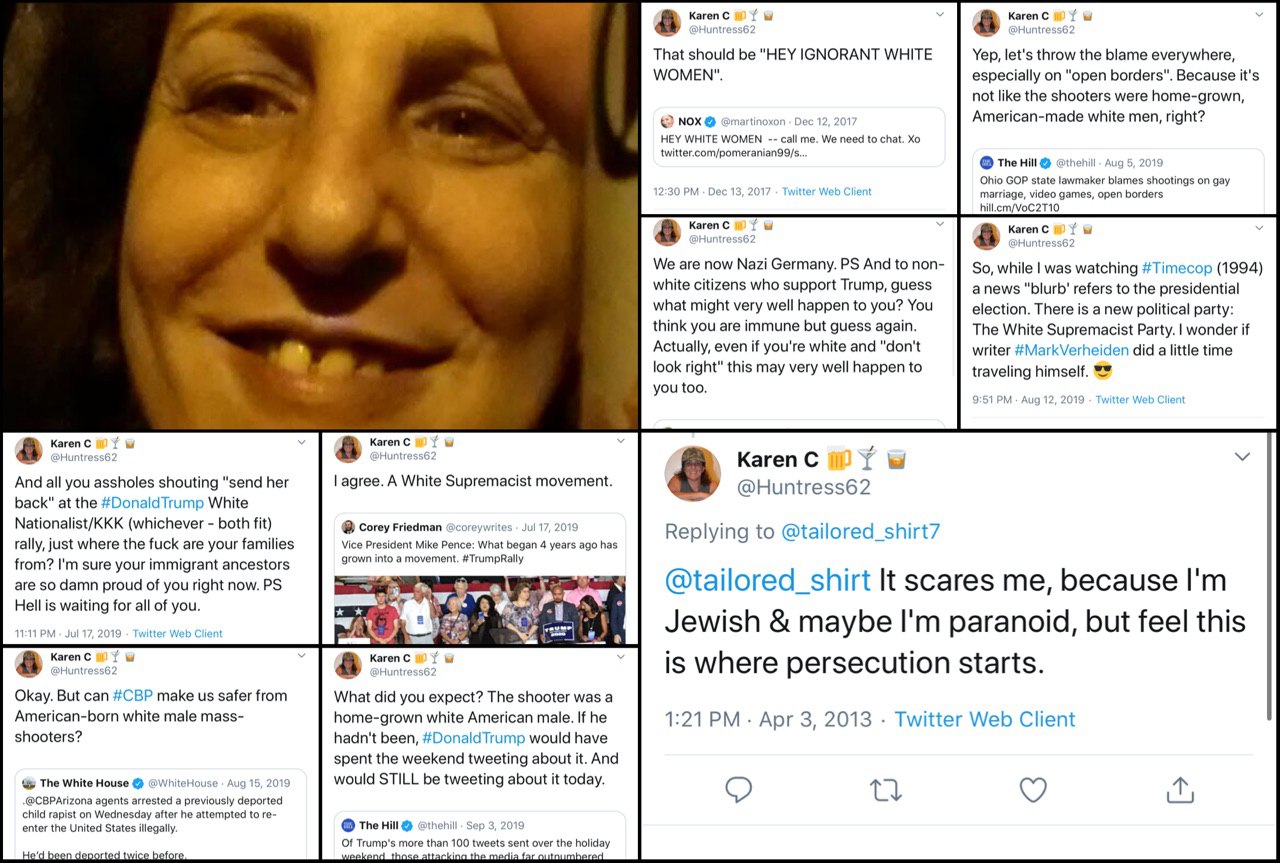Expand chevron menu on large Jewish tweet

(1242, 457)
